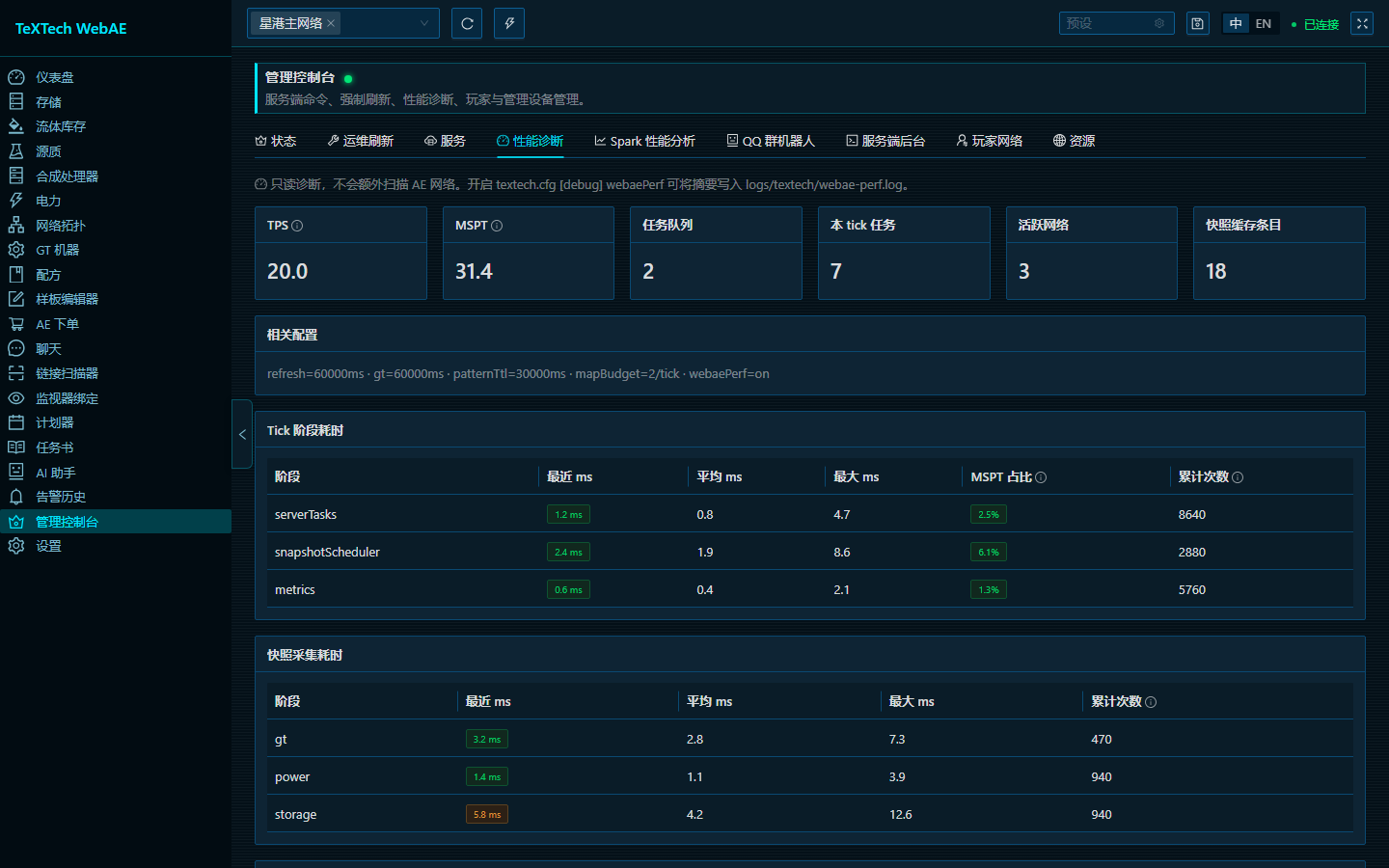Show the TPS info tooltip icon
This screenshot has width=1389, height=868.
coord(297,226)
